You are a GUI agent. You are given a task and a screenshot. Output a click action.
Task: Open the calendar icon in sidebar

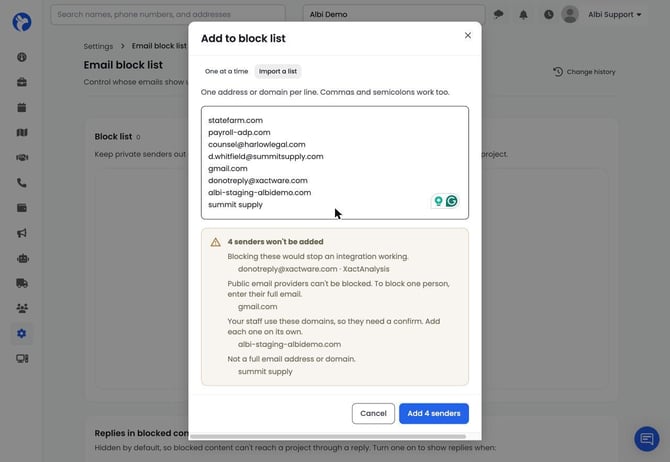[x=22, y=107]
